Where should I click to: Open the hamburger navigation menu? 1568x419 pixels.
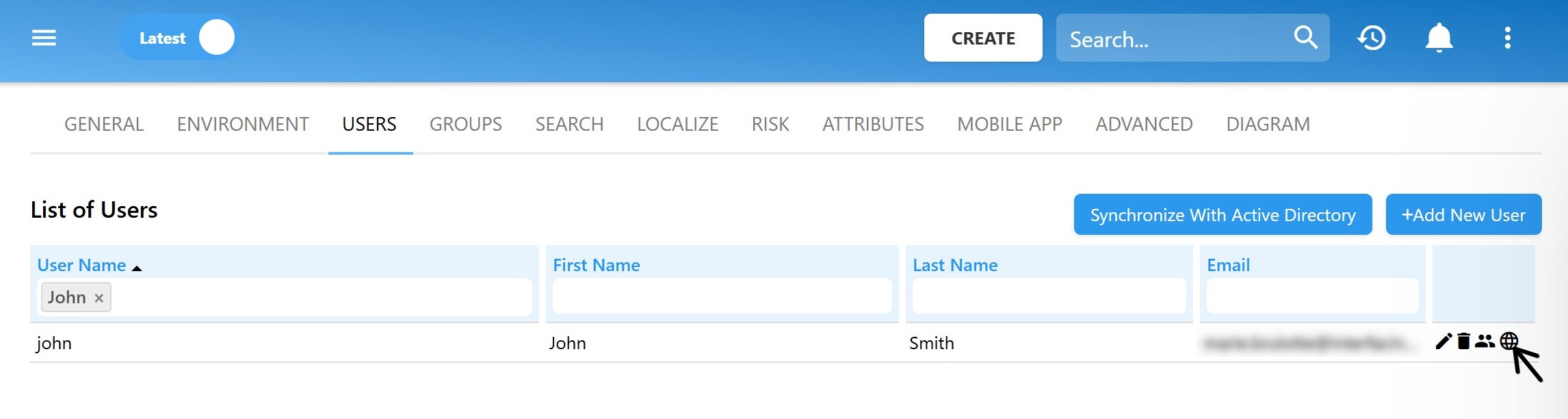pyautogui.click(x=44, y=38)
